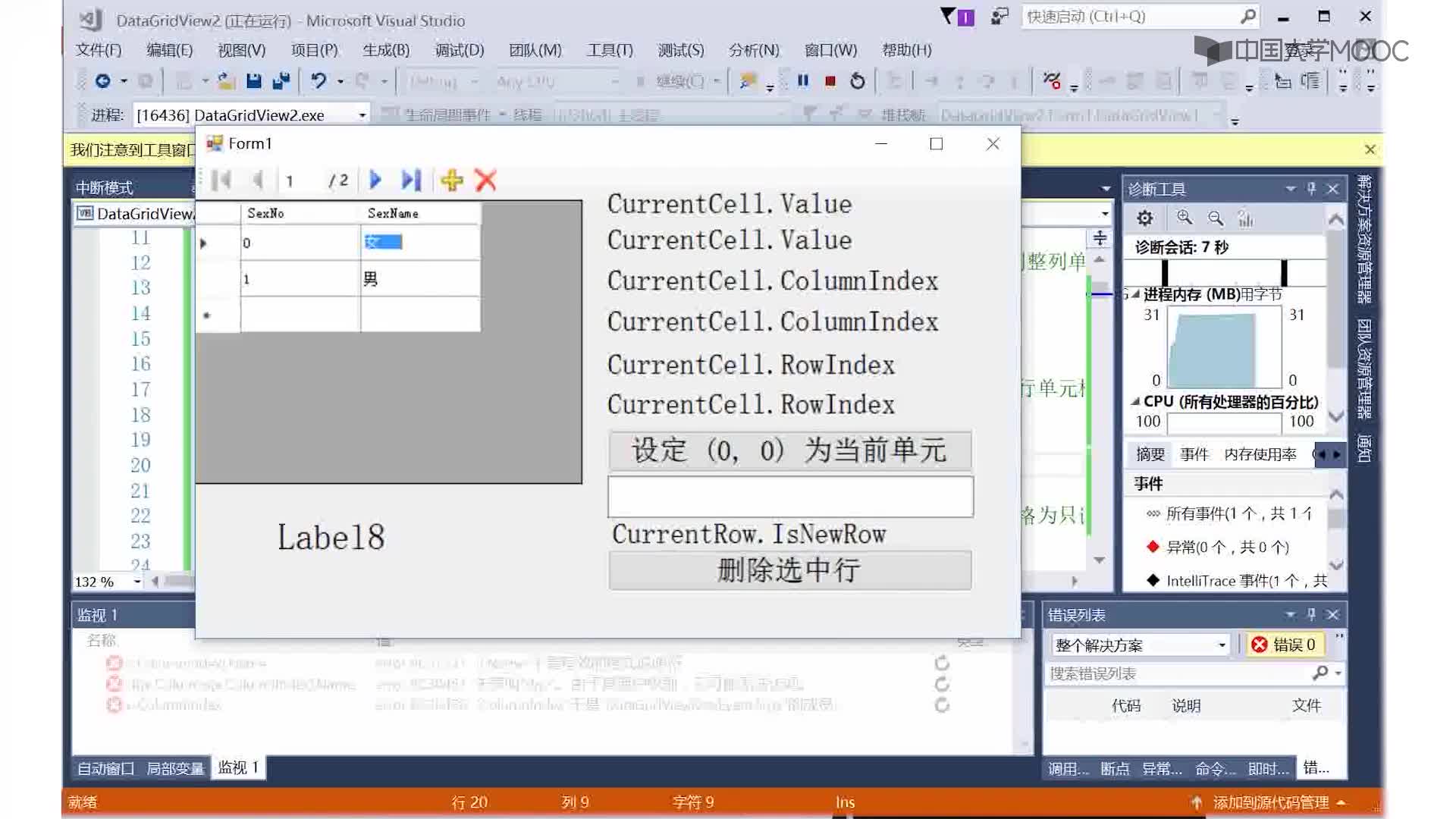
Task: Delete record with red X navigator icon
Action: coord(485,180)
